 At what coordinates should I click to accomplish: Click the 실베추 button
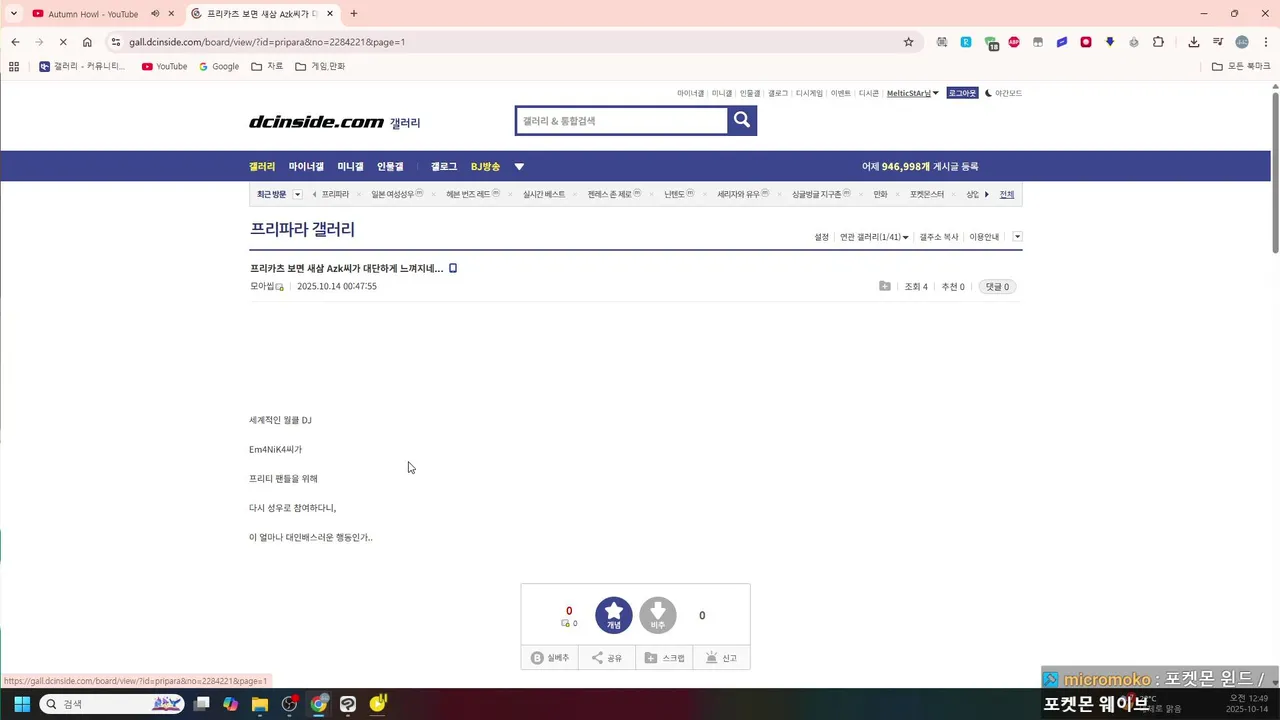(550, 658)
